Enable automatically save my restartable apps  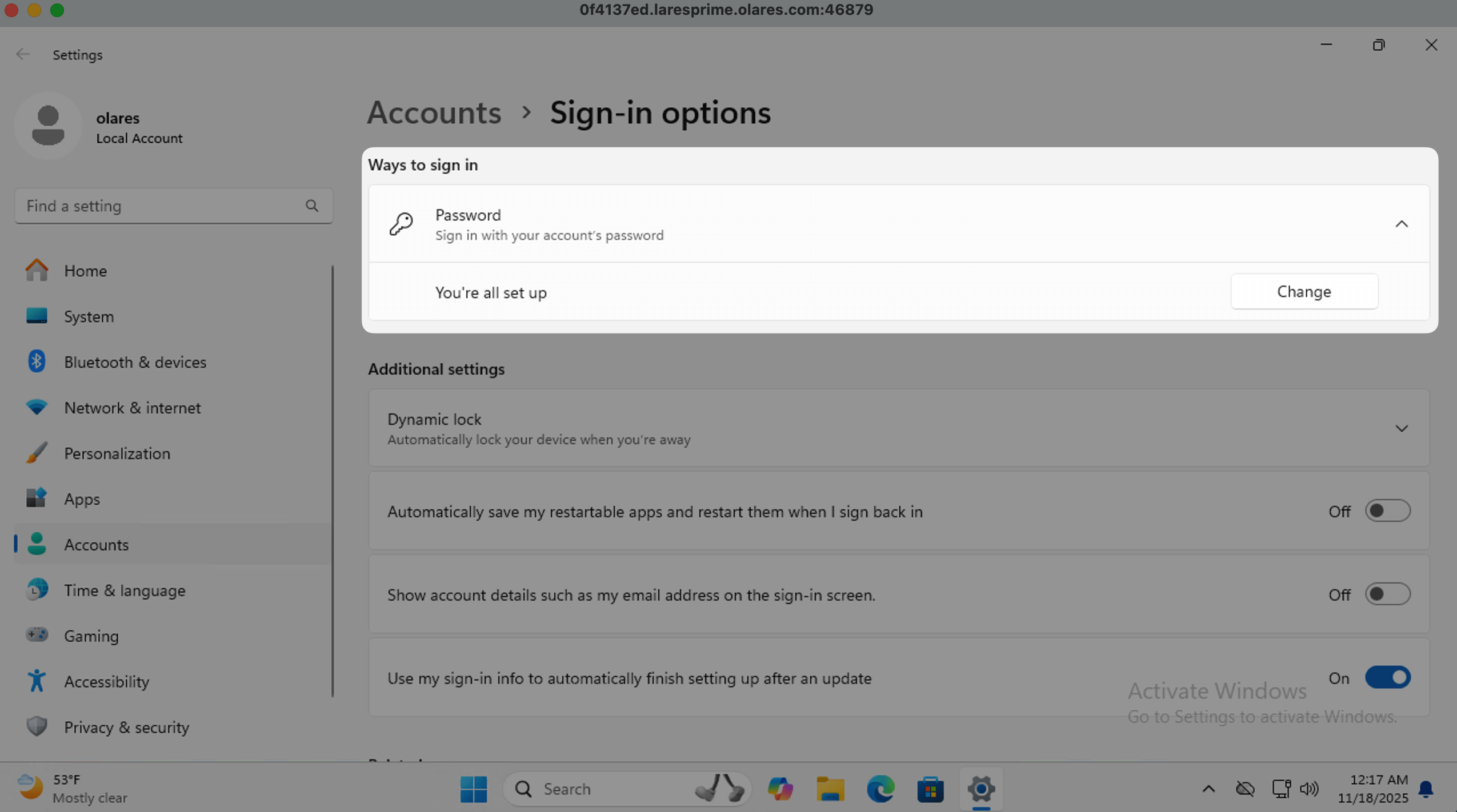tap(1387, 510)
